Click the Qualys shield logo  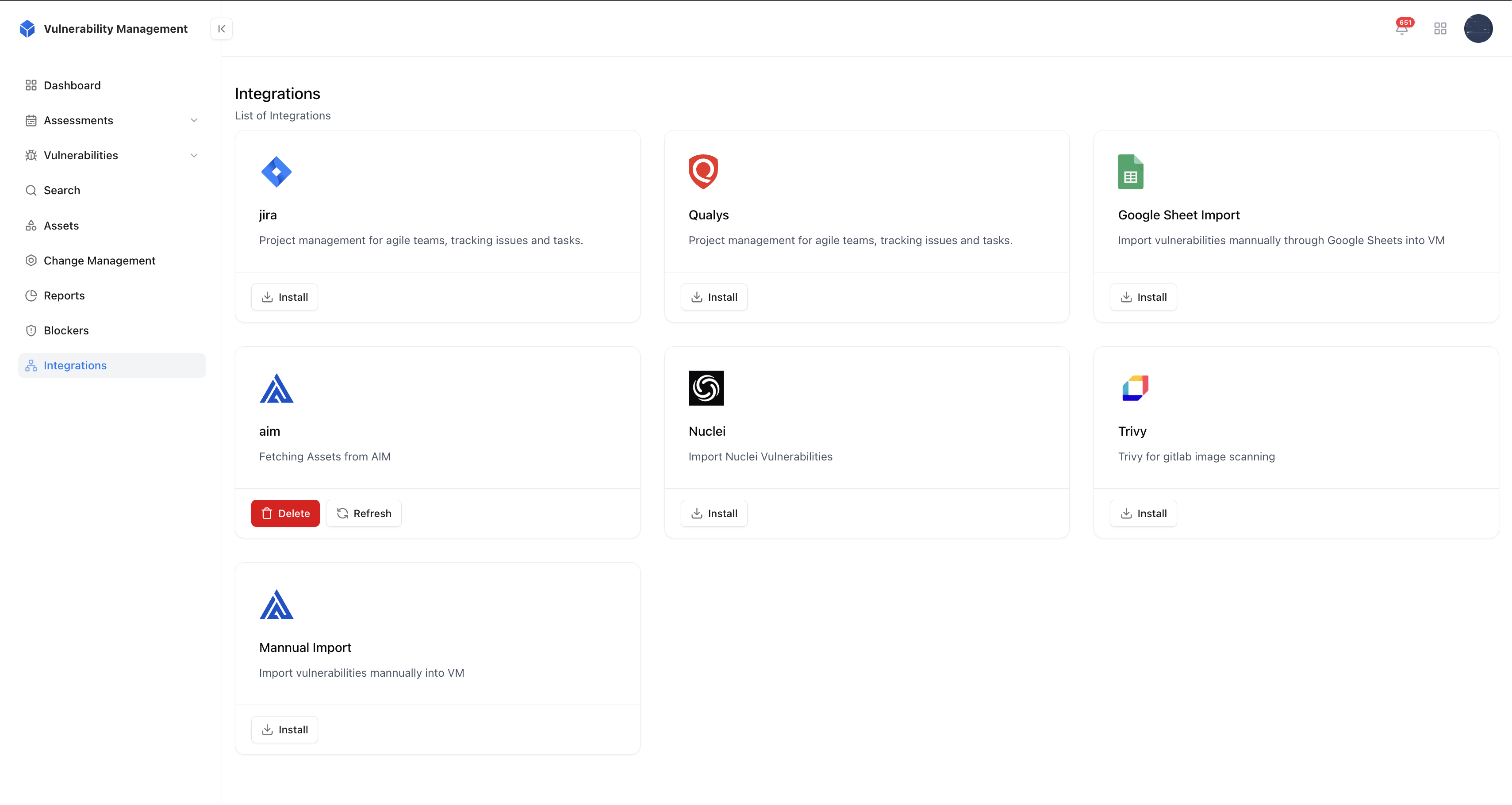pos(702,171)
